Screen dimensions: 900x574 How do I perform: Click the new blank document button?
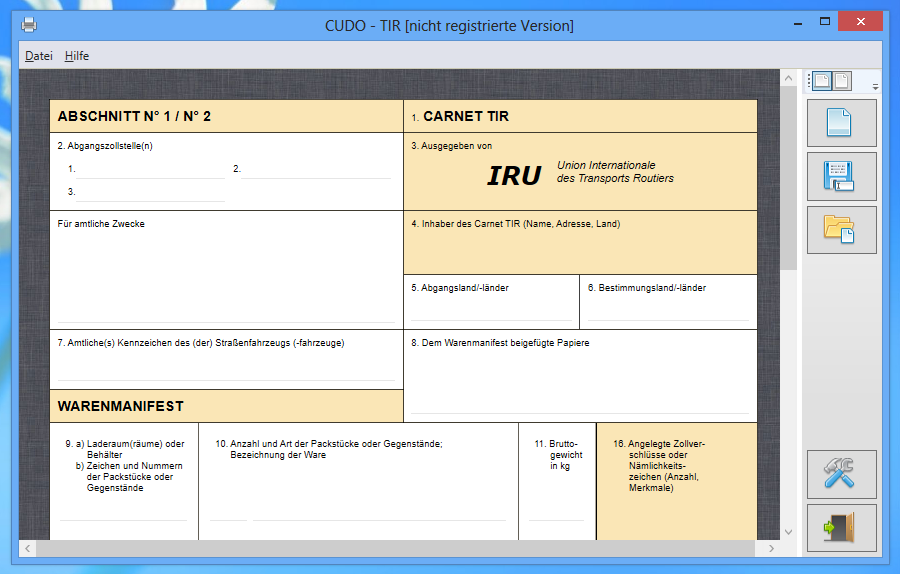click(x=841, y=123)
